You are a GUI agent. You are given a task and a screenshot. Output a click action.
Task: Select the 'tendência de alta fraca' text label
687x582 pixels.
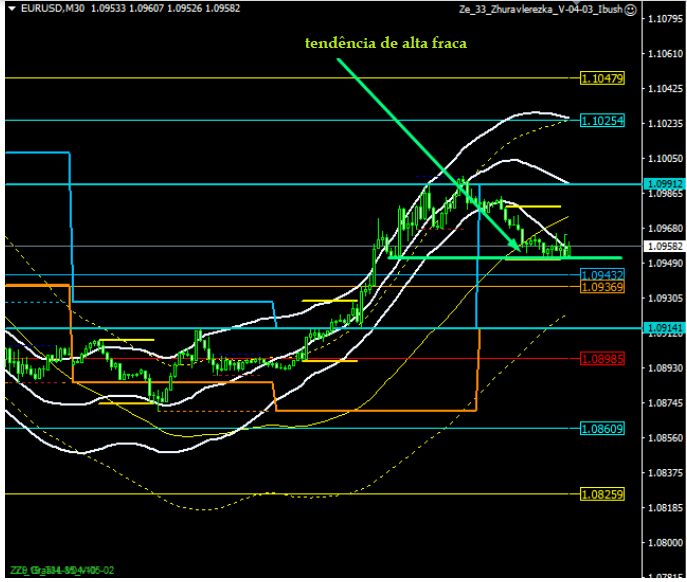386,43
